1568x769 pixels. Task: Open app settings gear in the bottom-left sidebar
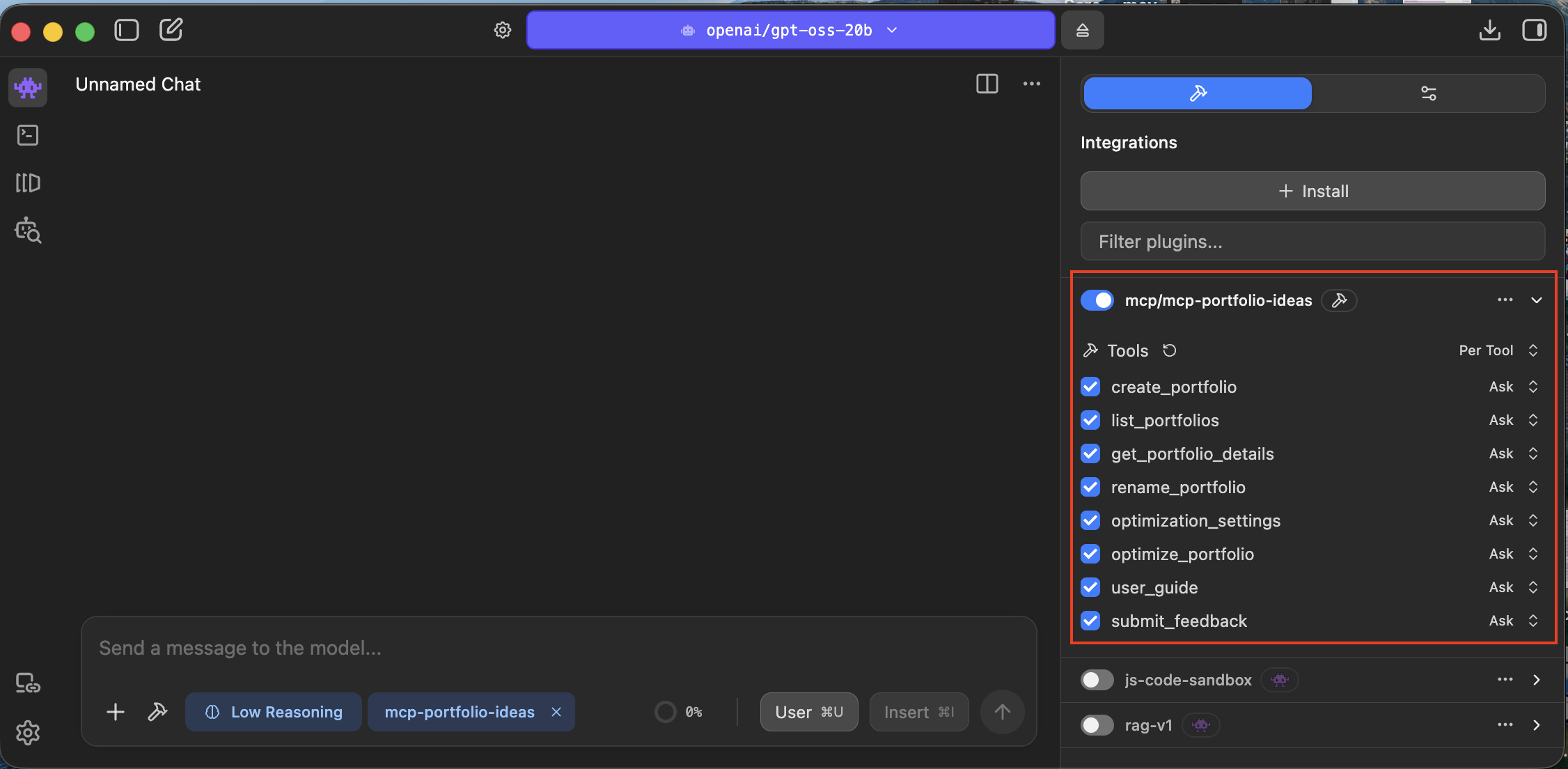(x=28, y=733)
